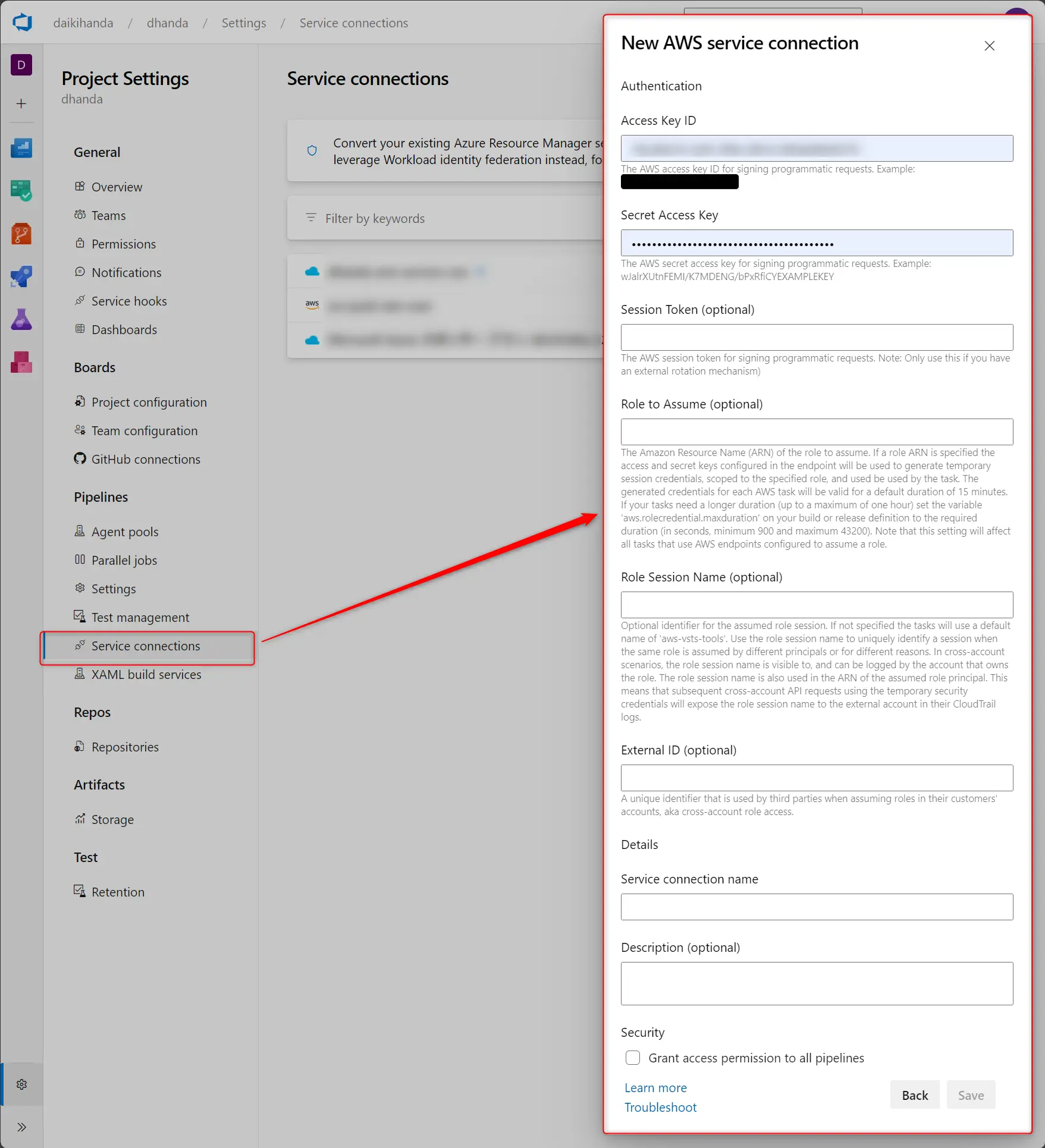Open XAML build services
Image resolution: width=1045 pixels, height=1148 pixels.
coord(146,674)
